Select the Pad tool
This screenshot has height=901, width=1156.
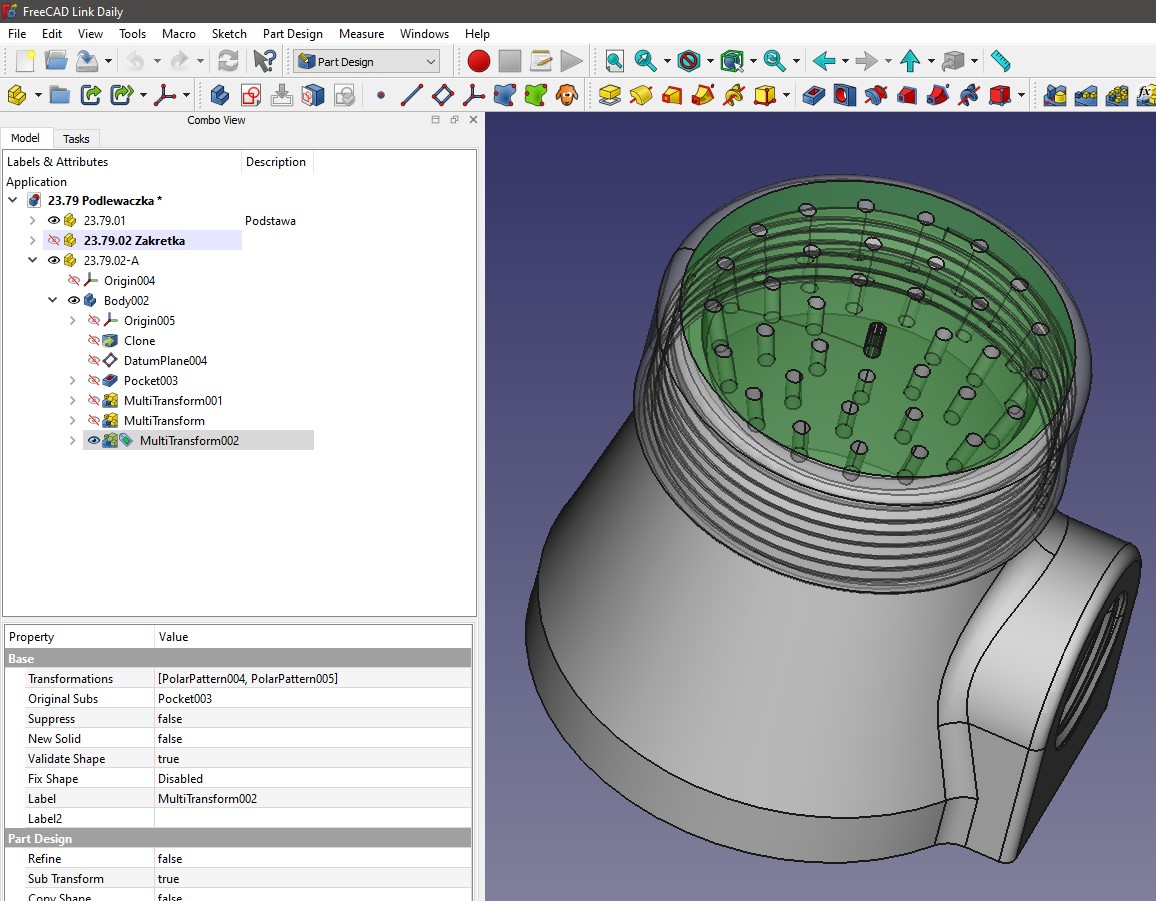point(610,95)
